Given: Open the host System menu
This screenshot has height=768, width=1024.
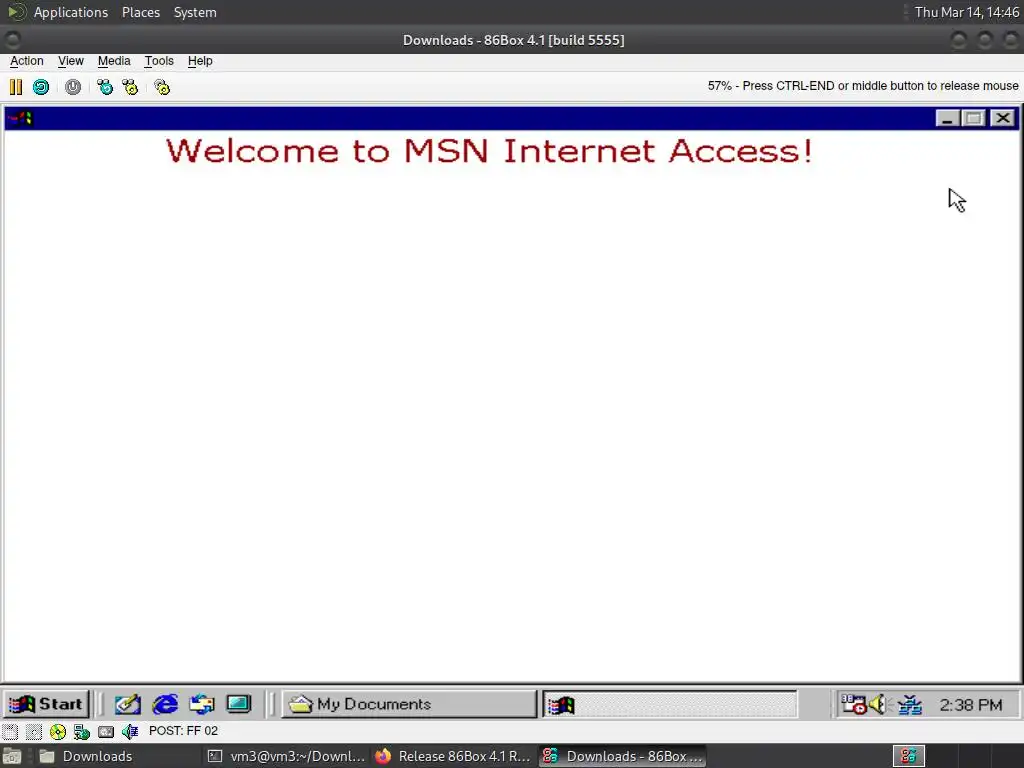Looking at the screenshot, I should click(195, 12).
